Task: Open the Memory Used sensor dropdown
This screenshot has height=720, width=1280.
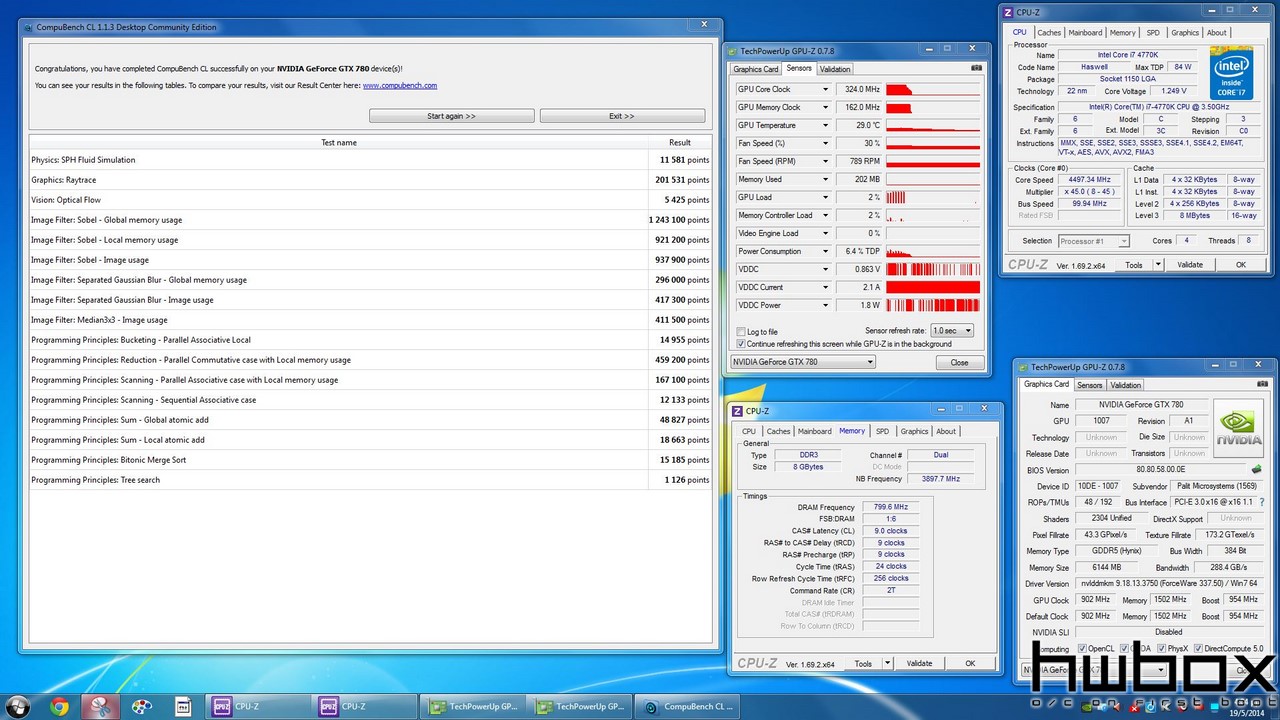Action: click(826, 179)
